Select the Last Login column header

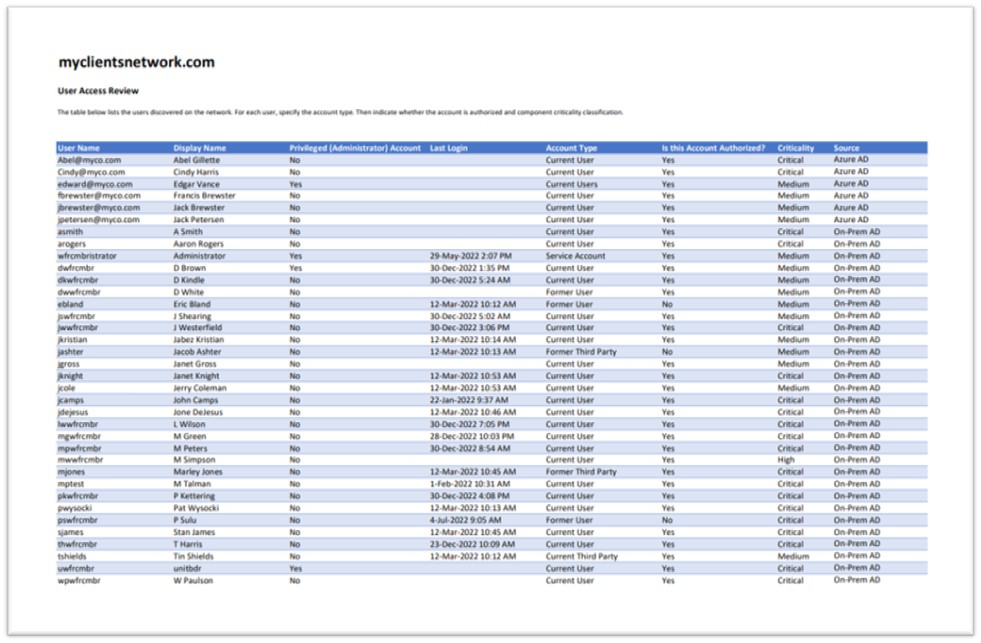pos(448,148)
